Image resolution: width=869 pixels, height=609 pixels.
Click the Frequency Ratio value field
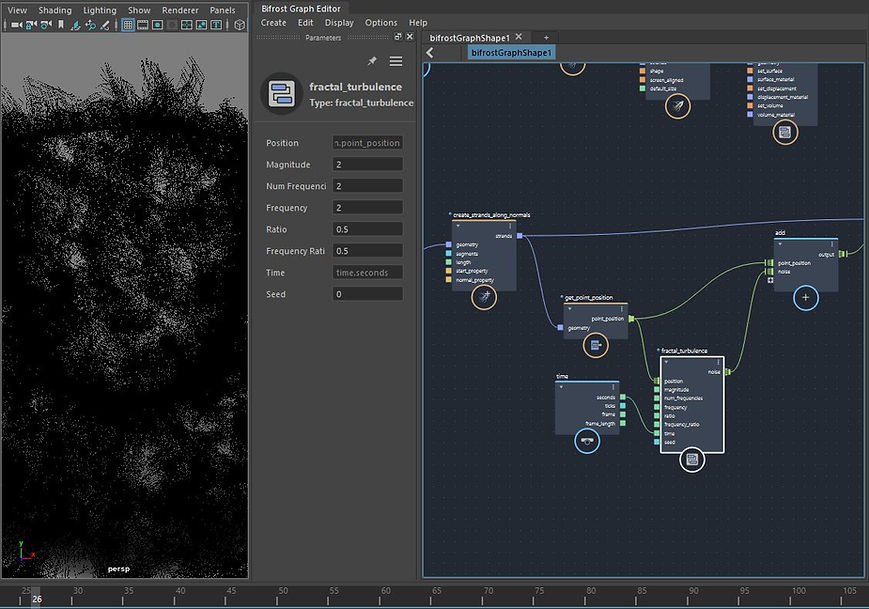click(367, 251)
